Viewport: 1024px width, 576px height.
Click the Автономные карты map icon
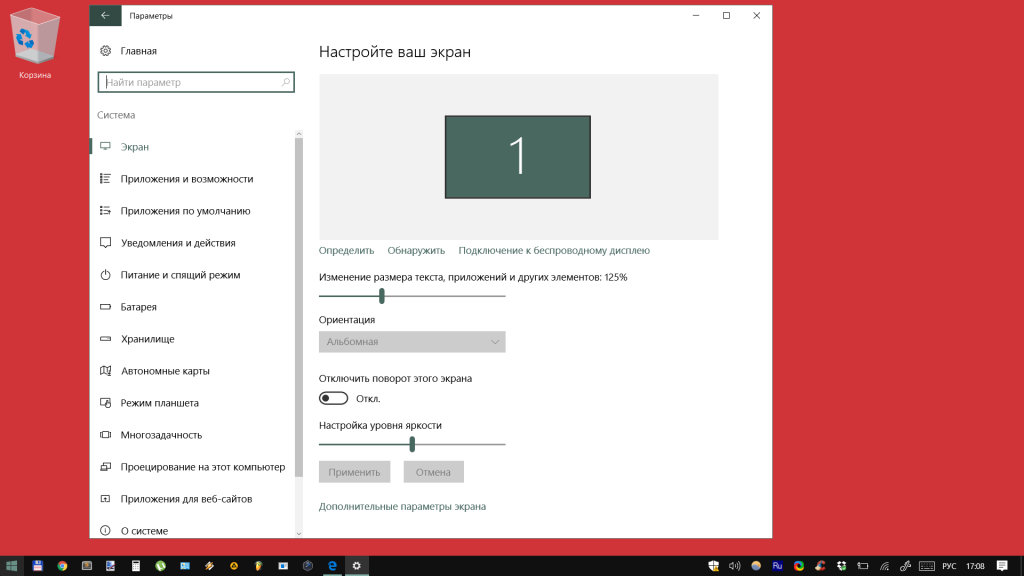(x=105, y=371)
